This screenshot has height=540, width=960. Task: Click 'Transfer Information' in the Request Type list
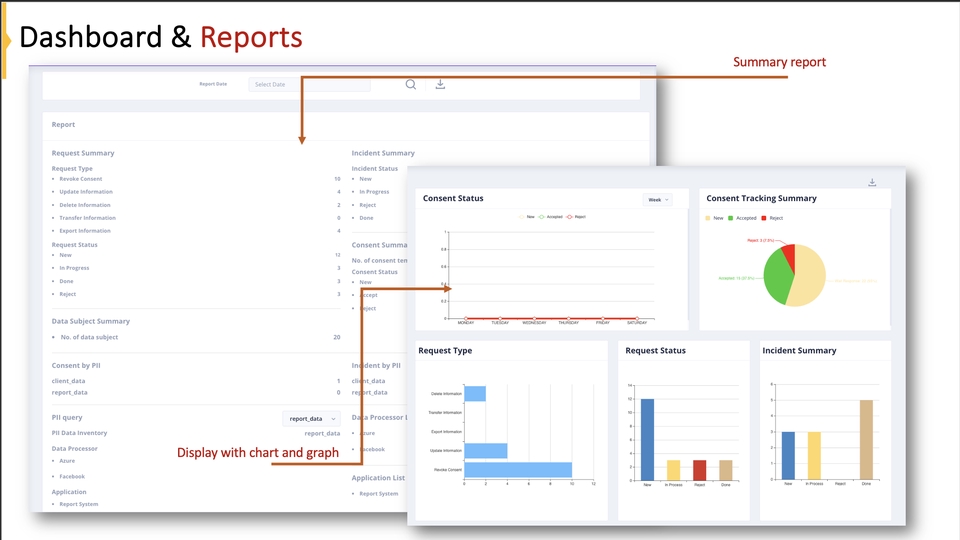88,218
